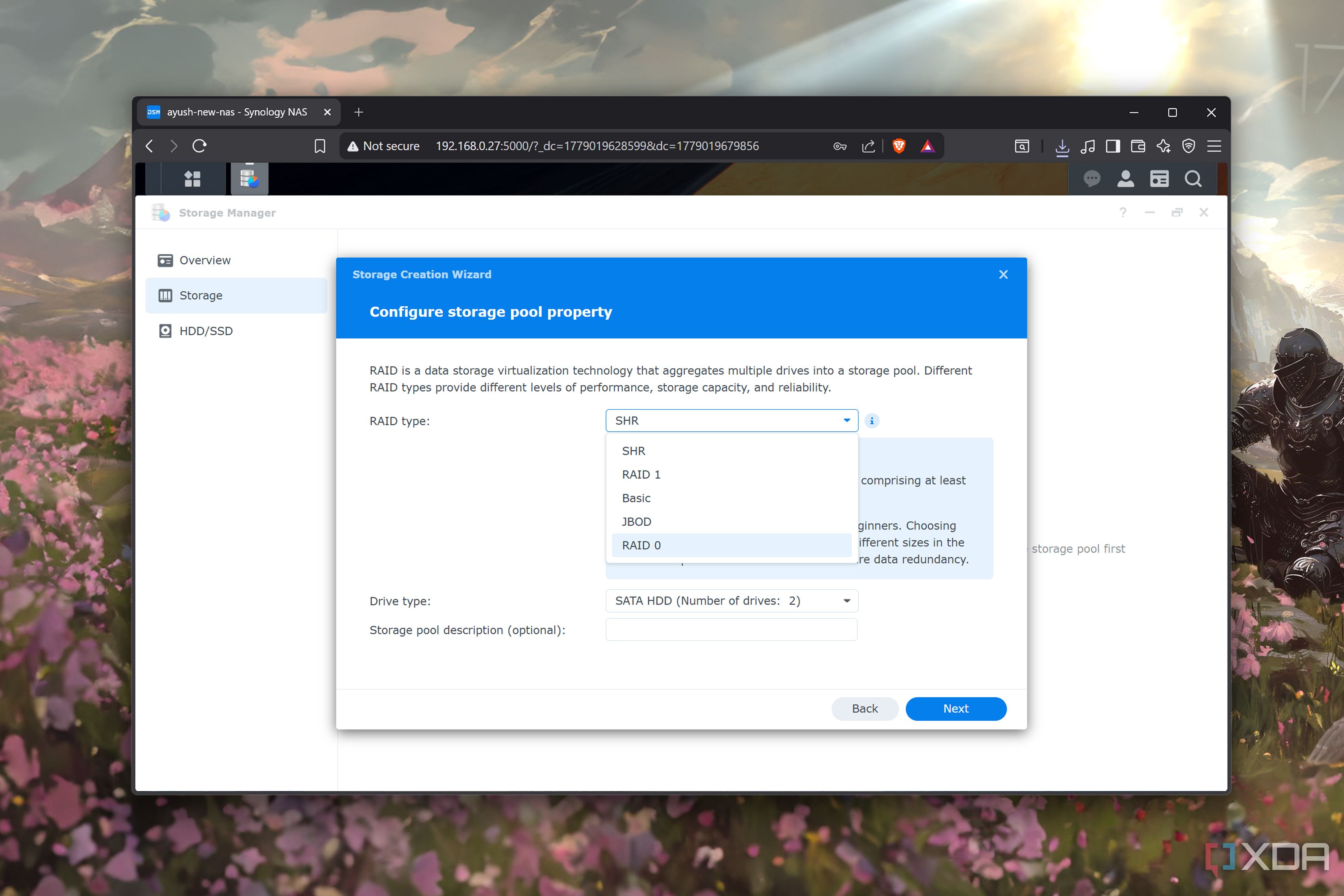Open the Brave VPN shield icon

(x=1188, y=146)
